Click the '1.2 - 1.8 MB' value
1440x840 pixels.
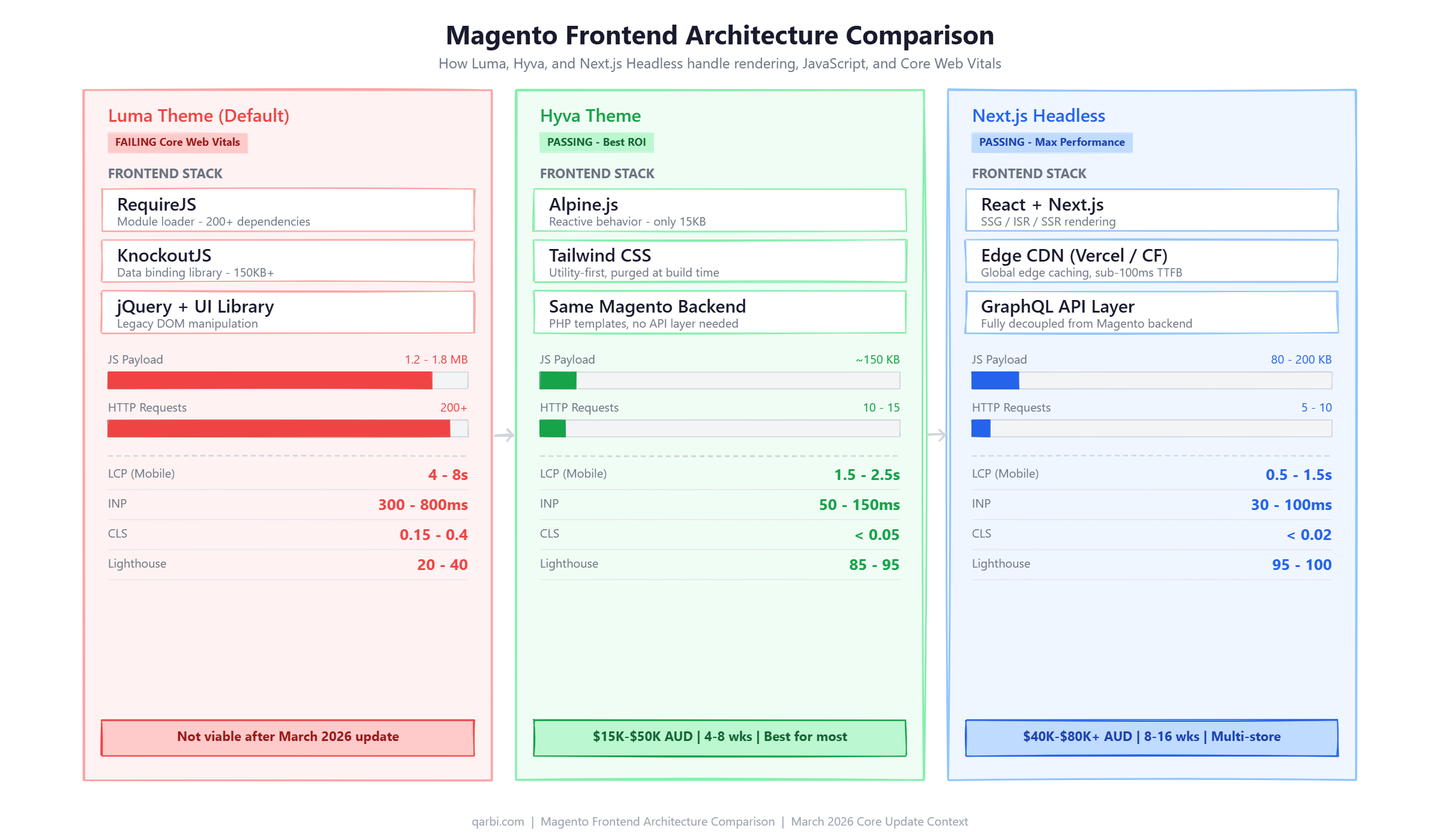click(436, 359)
